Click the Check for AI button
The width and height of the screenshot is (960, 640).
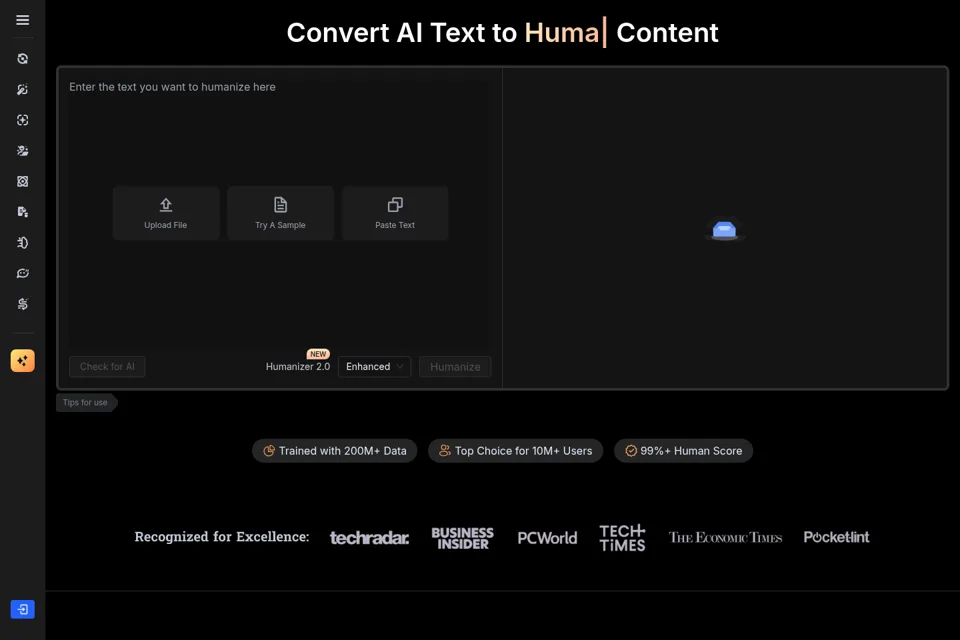pos(107,366)
